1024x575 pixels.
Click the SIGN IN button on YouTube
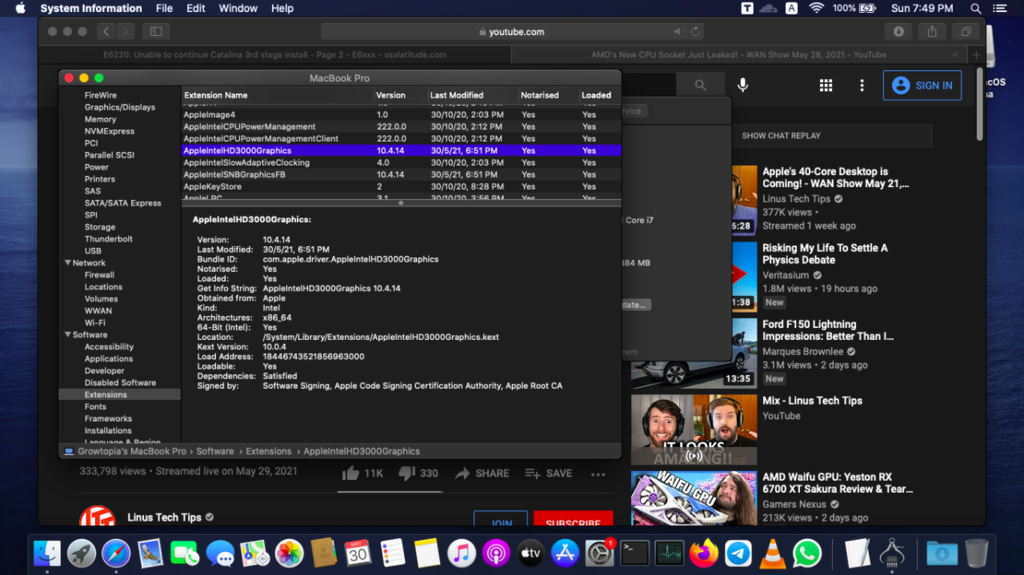(922, 86)
